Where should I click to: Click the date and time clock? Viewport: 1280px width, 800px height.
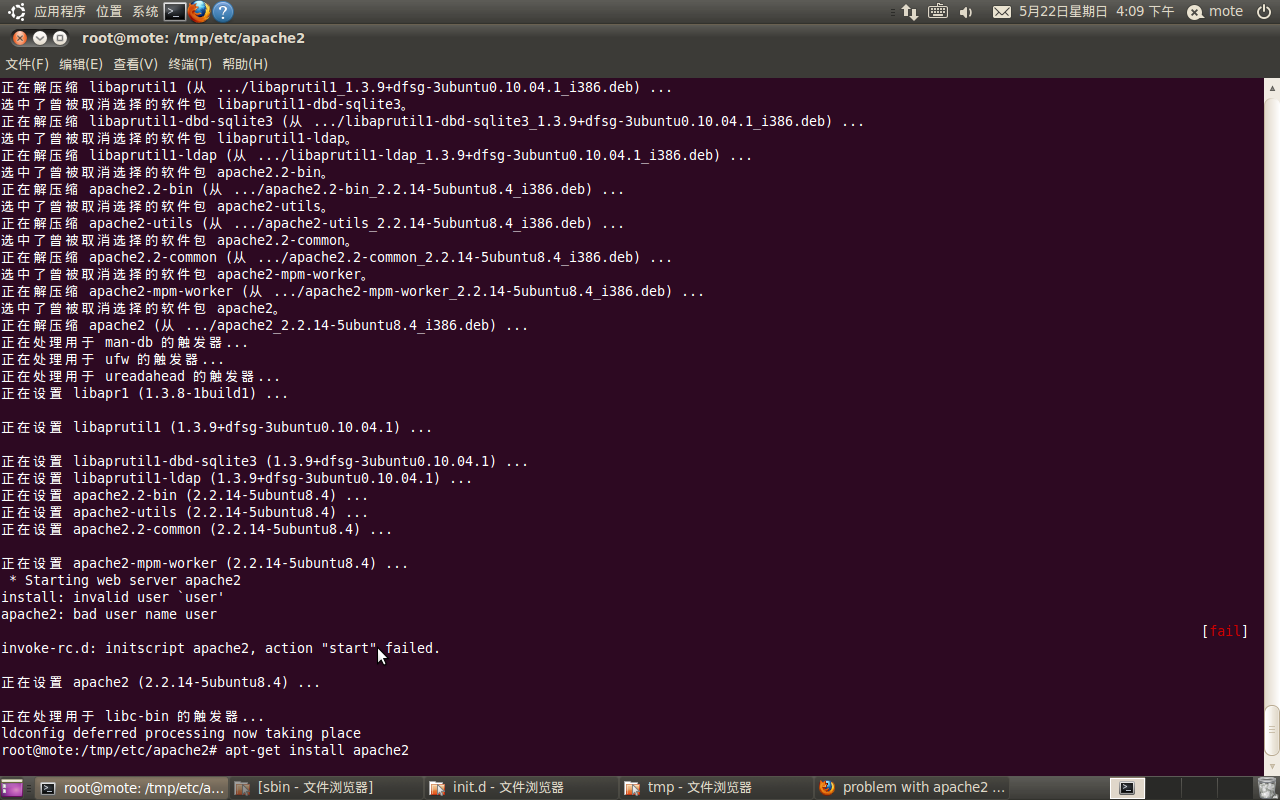coord(1097,12)
